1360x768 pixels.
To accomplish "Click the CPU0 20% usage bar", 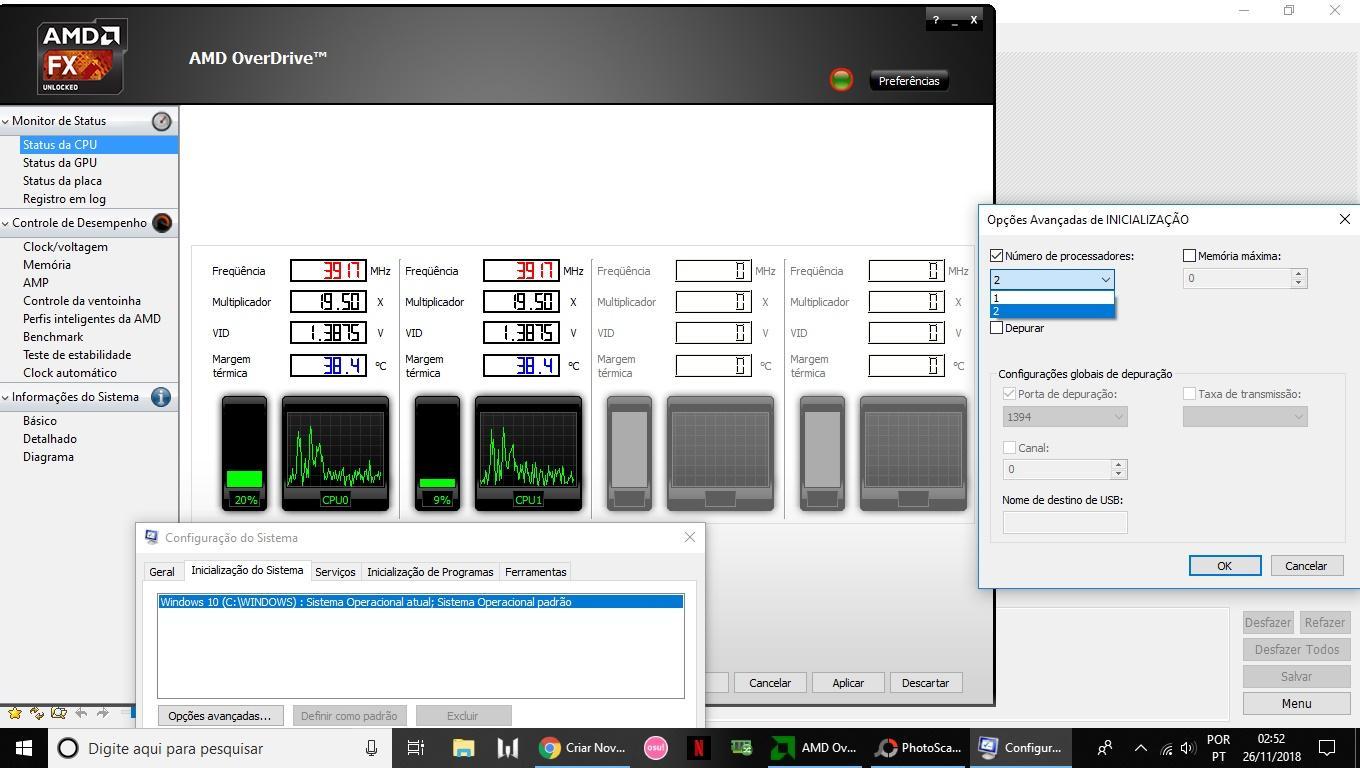I will [x=244, y=453].
